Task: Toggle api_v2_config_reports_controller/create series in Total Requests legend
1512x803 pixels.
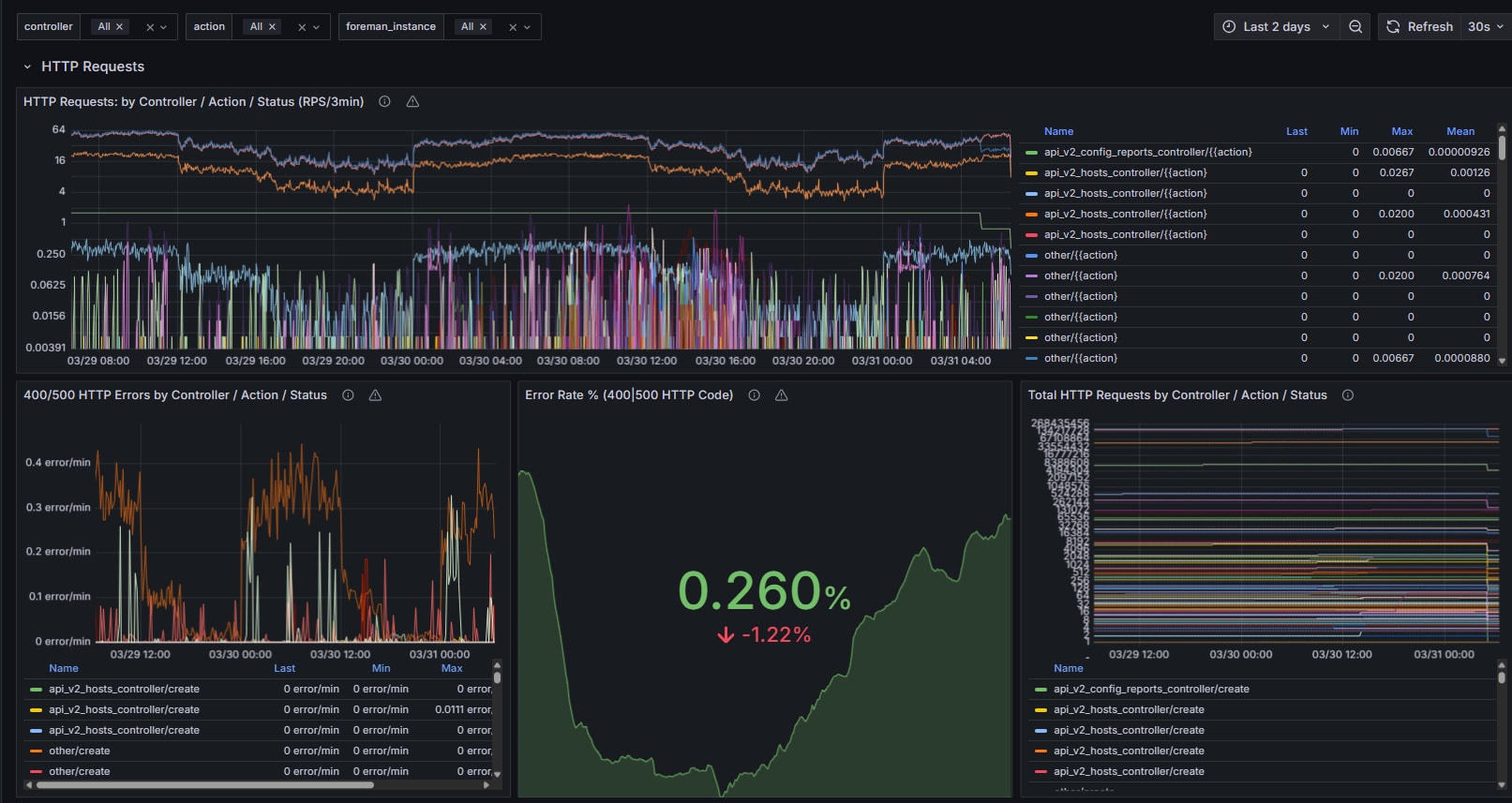Action: click(1151, 689)
